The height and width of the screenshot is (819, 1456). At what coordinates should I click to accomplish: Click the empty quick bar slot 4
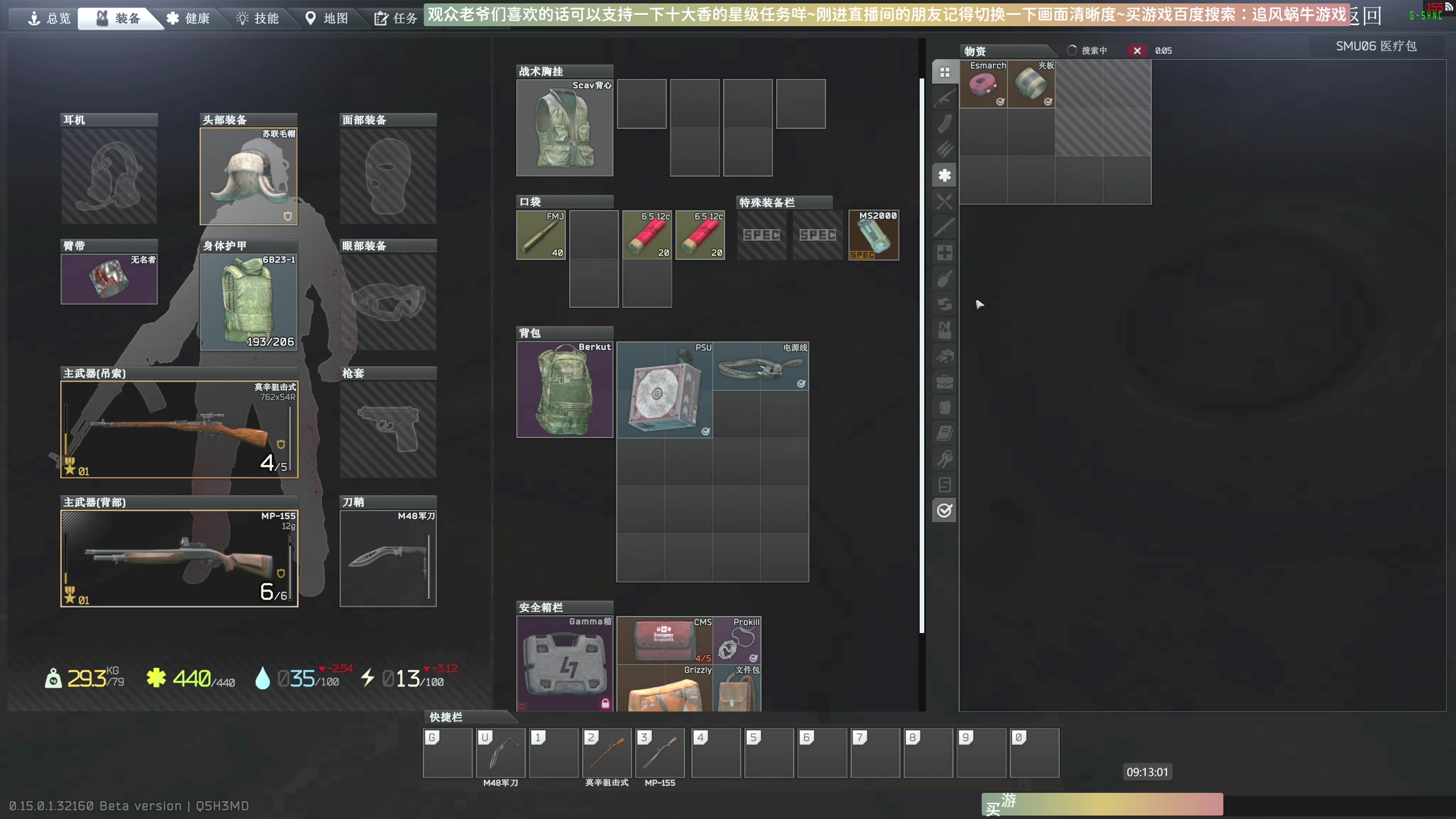(x=716, y=752)
